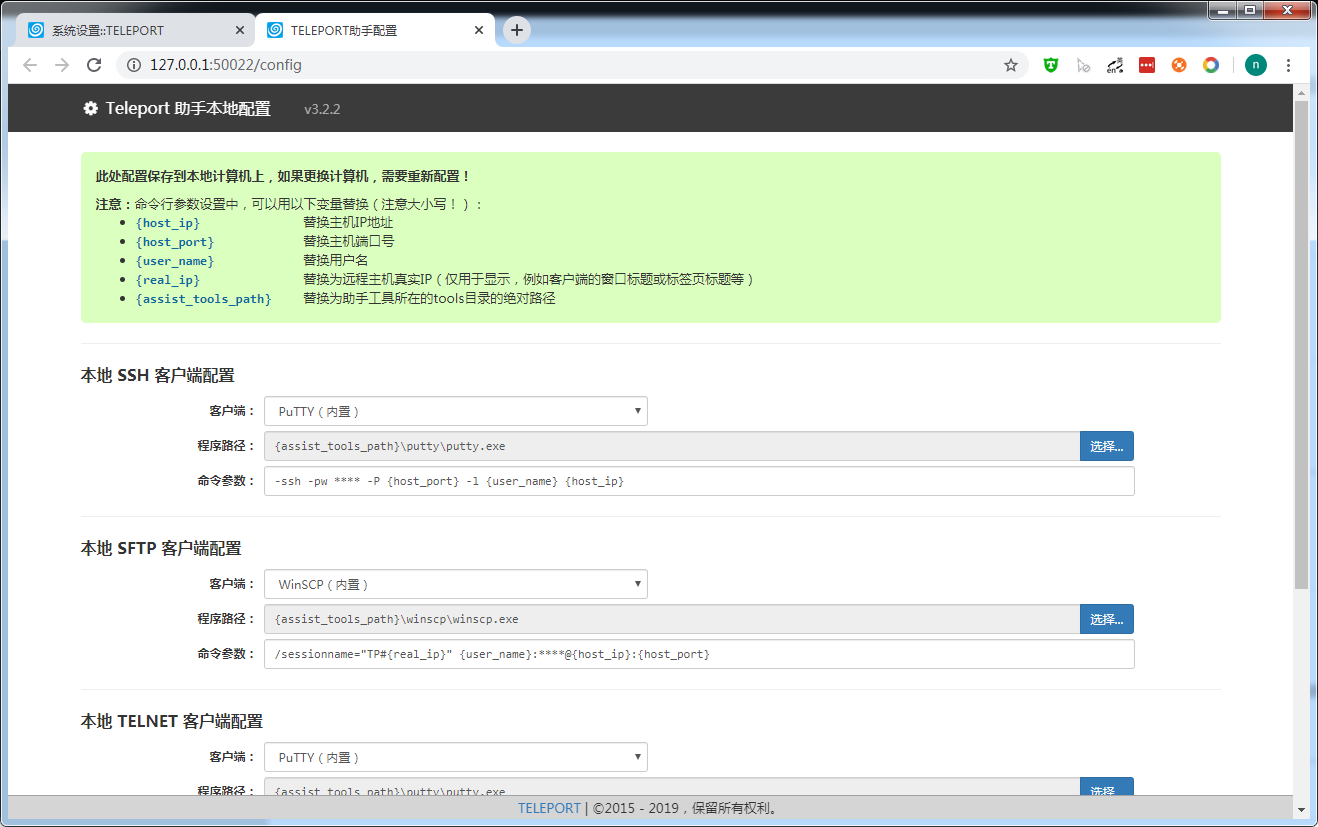Click the scrollbar down arrow
Screen dimensions: 1318x827
tap(1300, 809)
